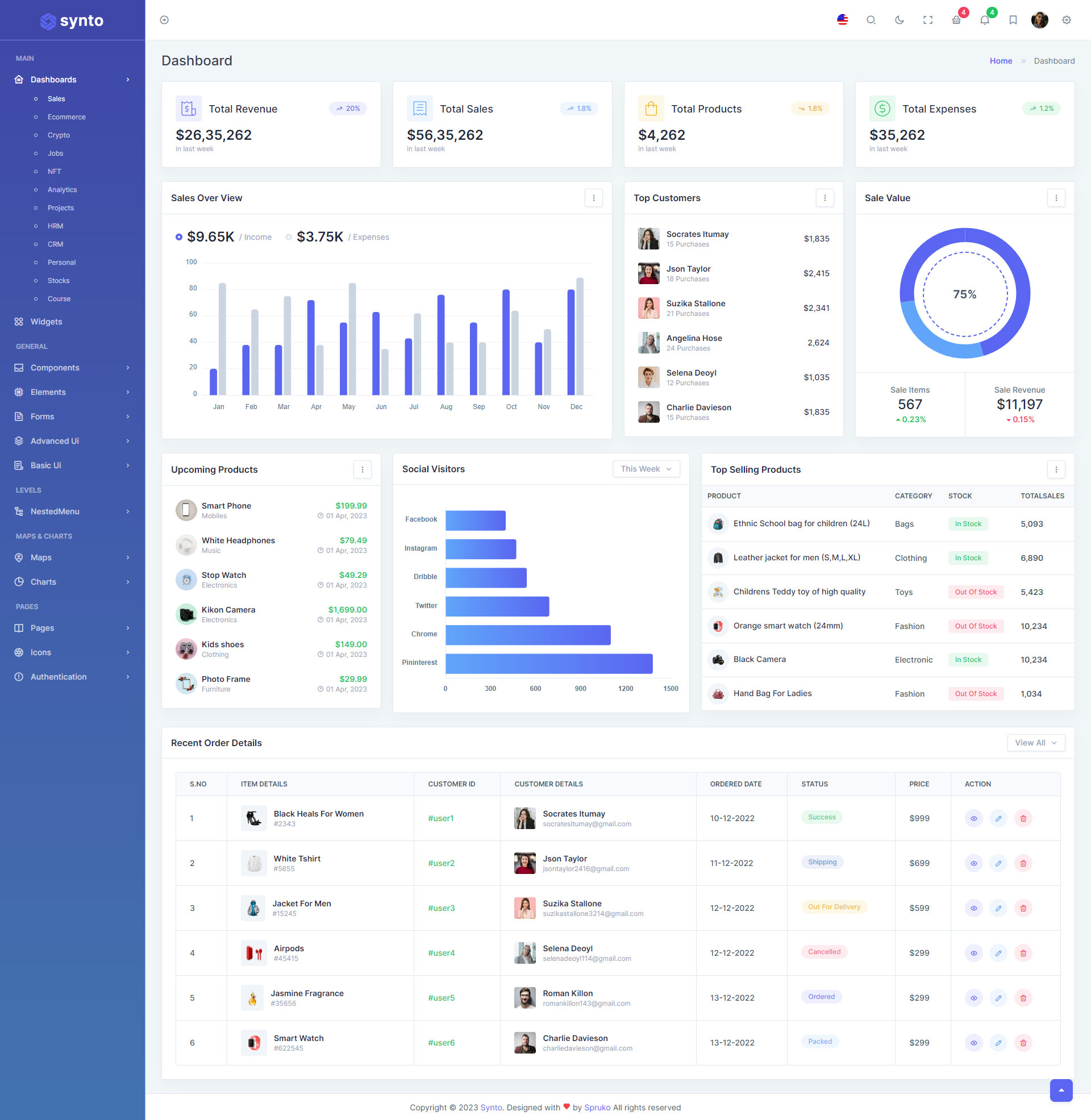The width and height of the screenshot is (1091, 1120).
Task: Click the bookmark icon in header
Action: pyautogui.click(x=1013, y=20)
